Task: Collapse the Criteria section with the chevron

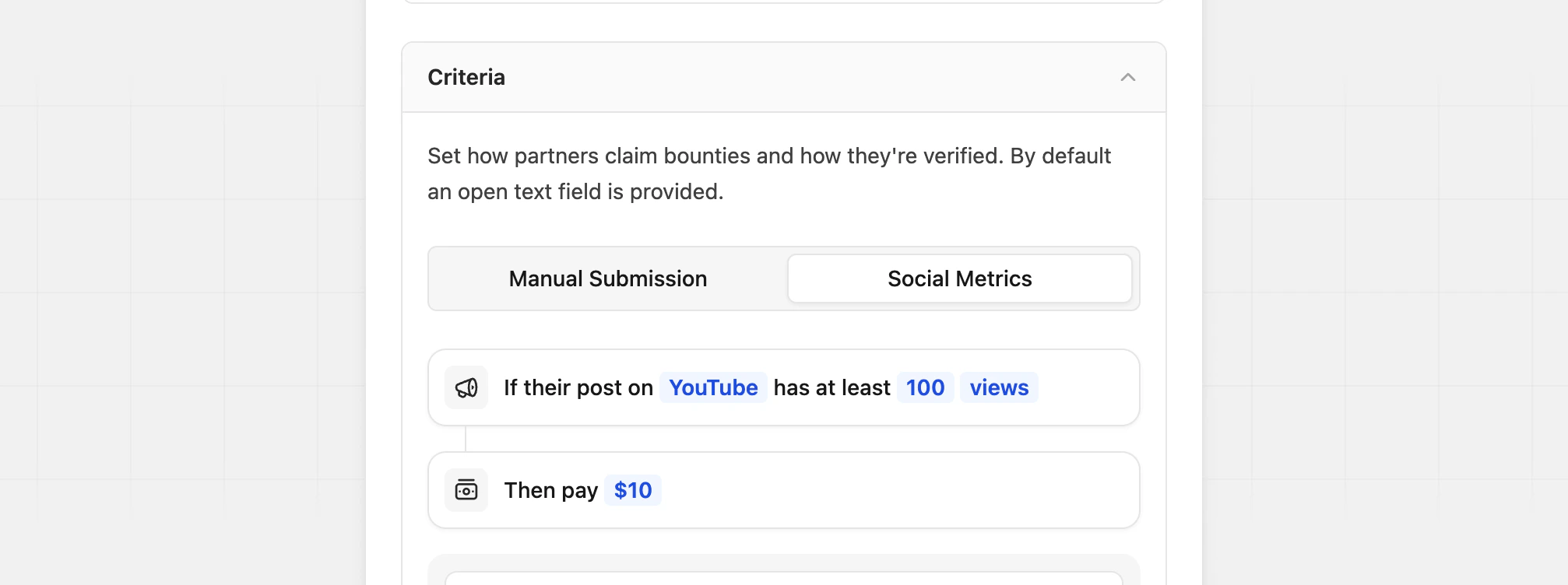Action: point(1128,77)
